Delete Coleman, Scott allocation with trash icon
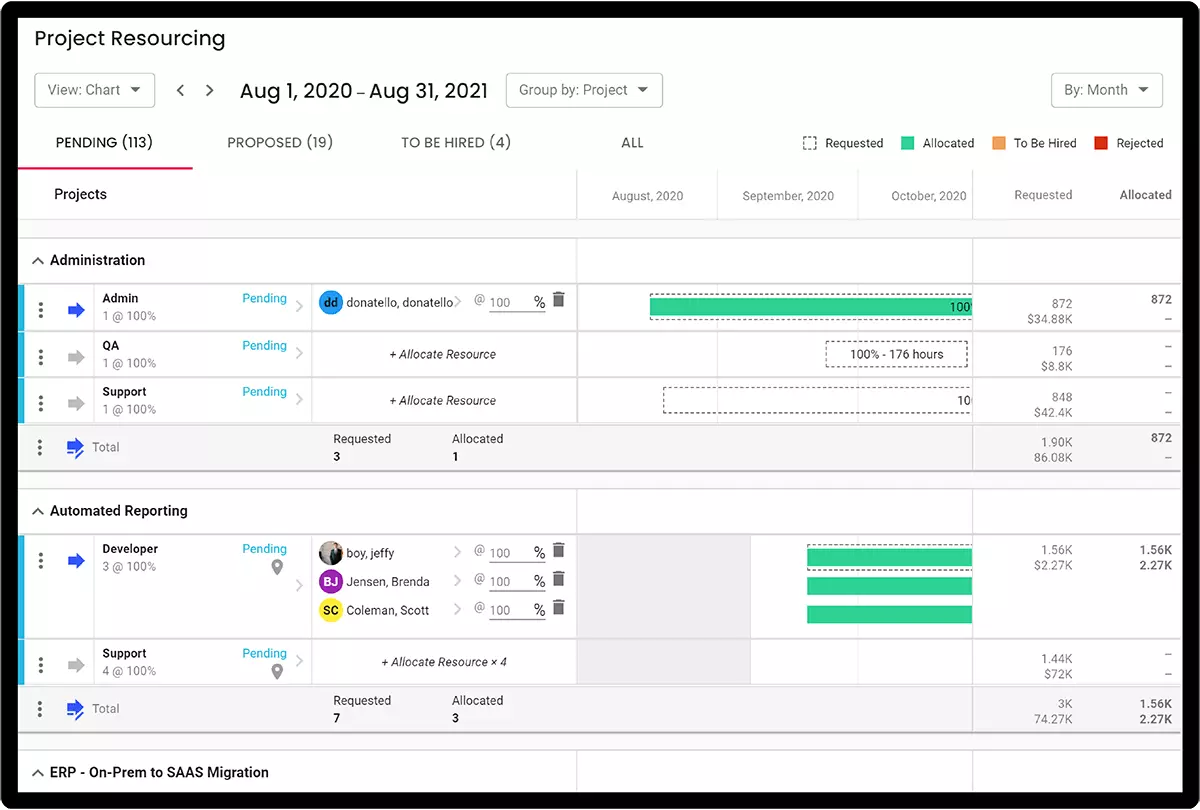The width and height of the screenshot is (1200, 810). 559,608
